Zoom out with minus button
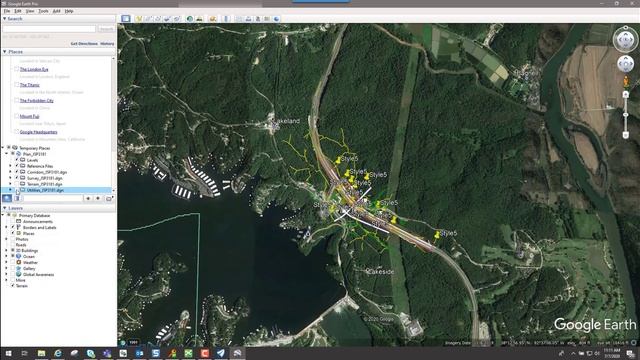 [625, 135]
